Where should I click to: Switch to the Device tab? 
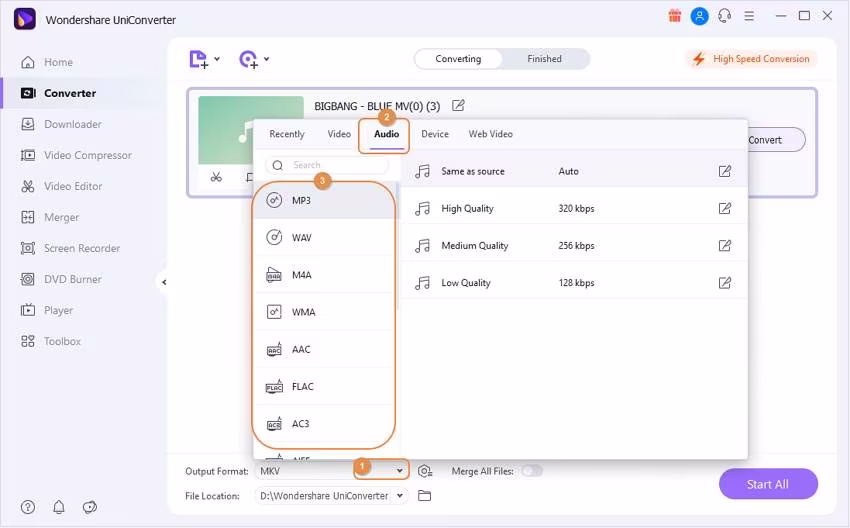pyautogui.click(x=435, y=134)
